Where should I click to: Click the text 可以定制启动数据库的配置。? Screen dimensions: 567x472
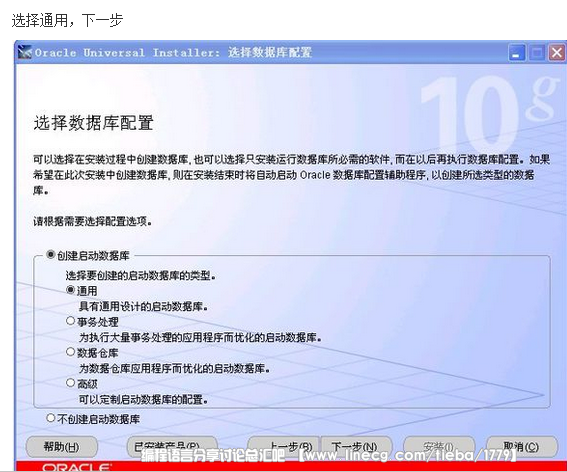[x=144, y=400]
